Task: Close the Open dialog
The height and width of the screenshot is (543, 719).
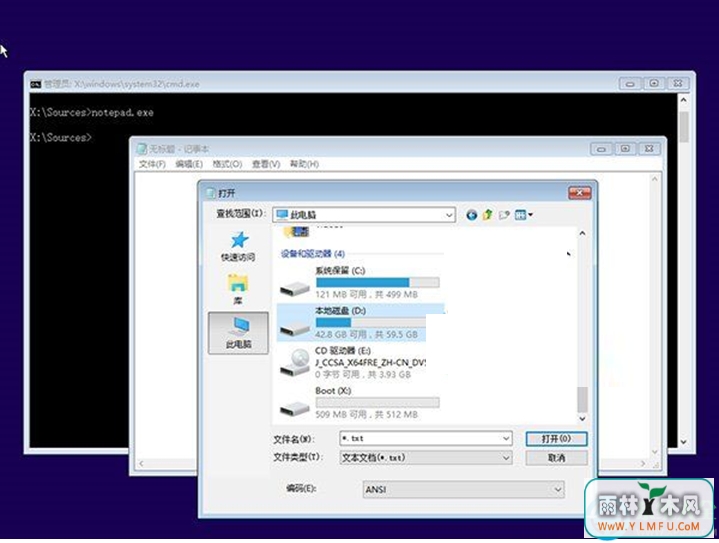Action: pos(580,193)
